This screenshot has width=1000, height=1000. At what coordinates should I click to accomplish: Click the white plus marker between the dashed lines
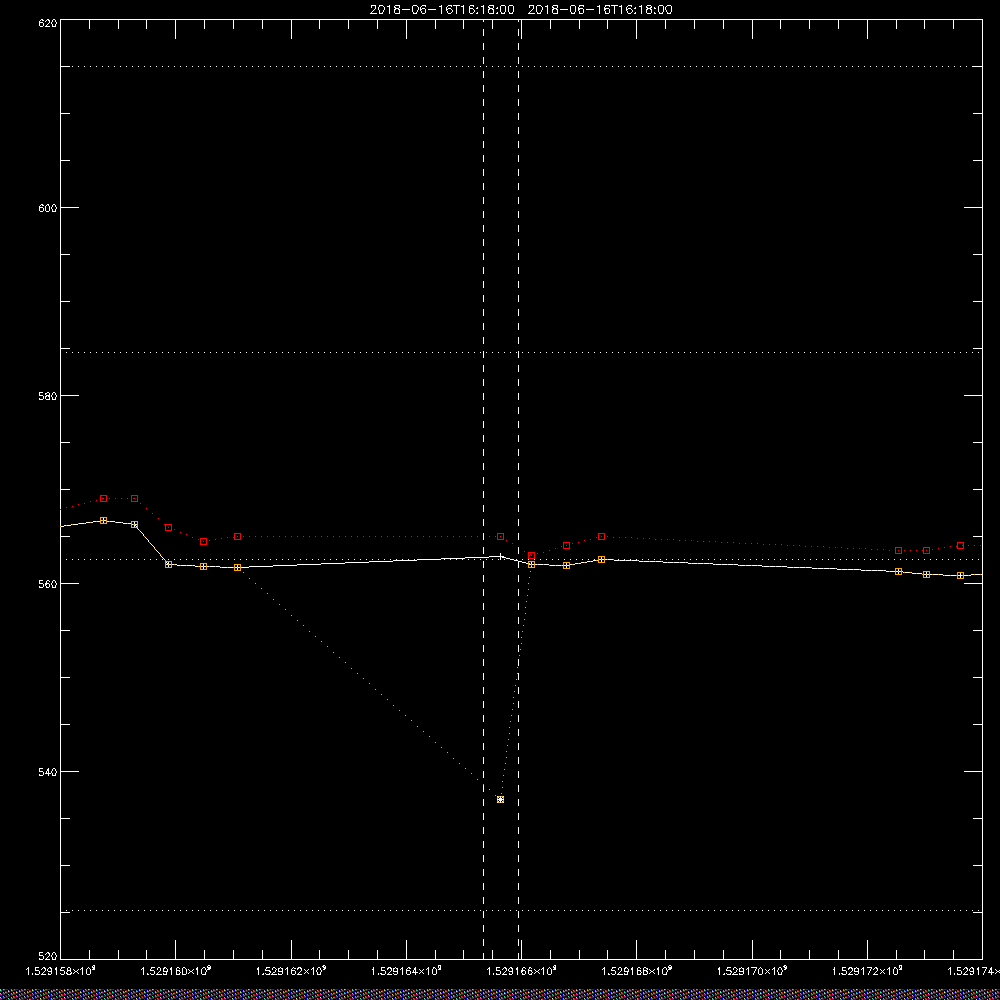point(501,556)
